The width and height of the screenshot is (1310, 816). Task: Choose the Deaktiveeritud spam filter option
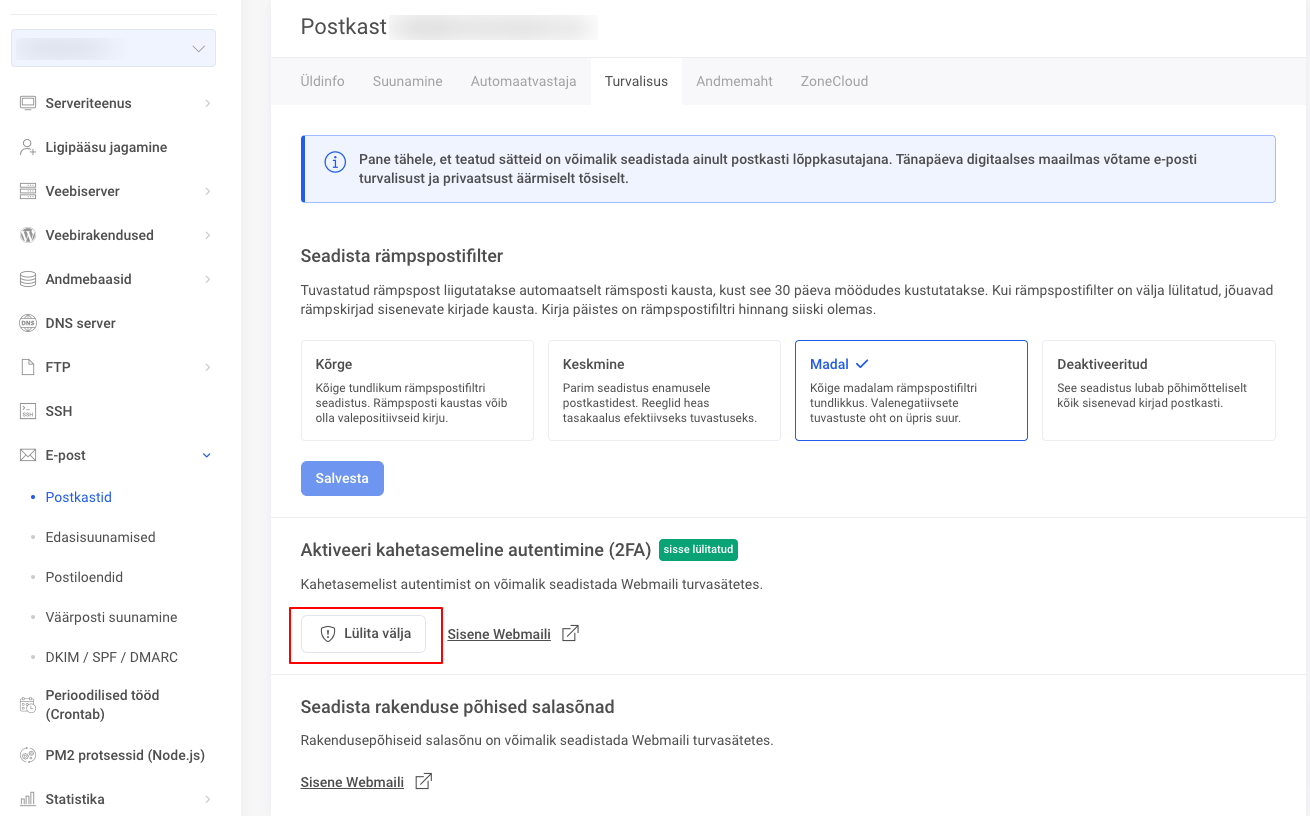(x=1158, y=390)
